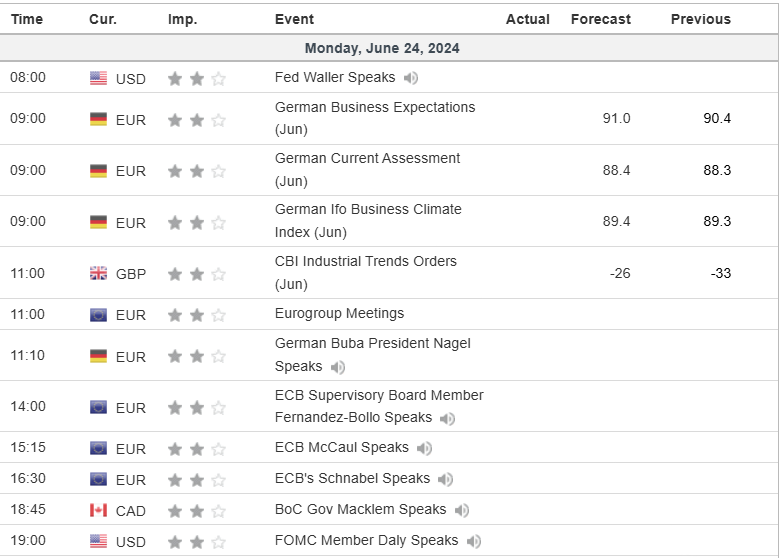Click the Time column header
Image resolution: width=781 pixels, height=558 pixels.
(27, 19)
